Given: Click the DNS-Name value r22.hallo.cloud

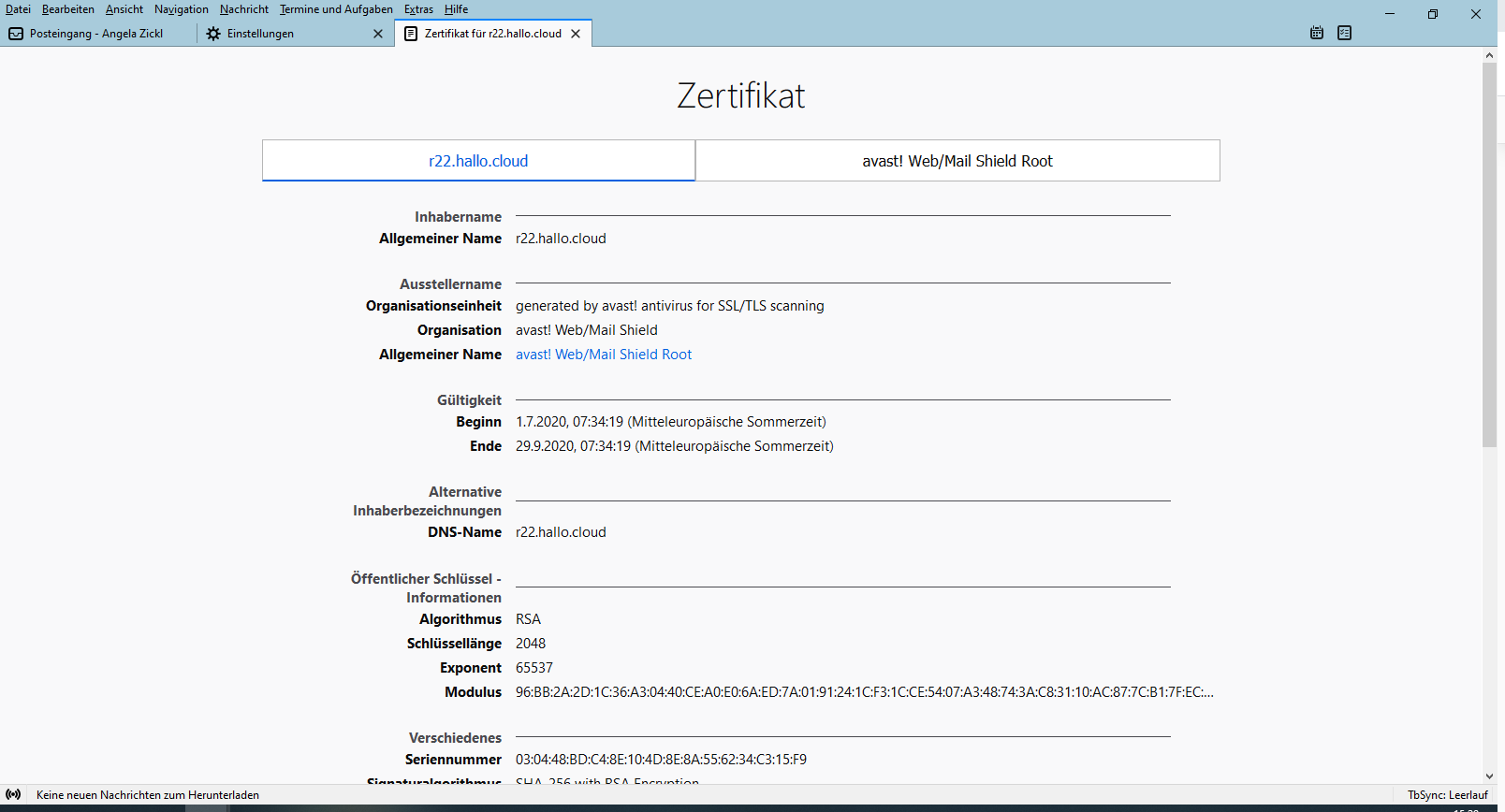Looking at the screenshot, I should 561,532.
